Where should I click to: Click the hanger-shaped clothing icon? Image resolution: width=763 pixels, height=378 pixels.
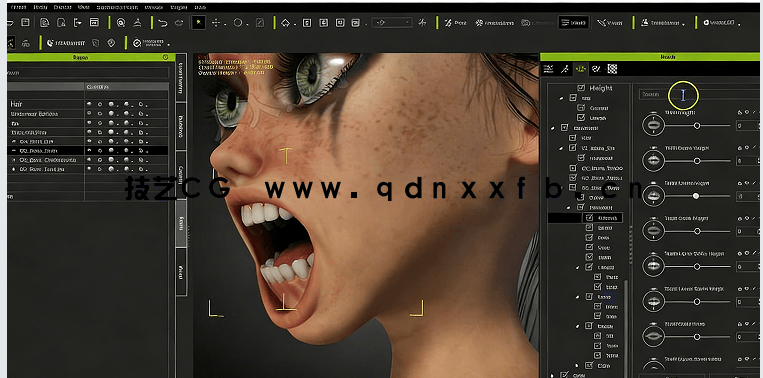137,22
